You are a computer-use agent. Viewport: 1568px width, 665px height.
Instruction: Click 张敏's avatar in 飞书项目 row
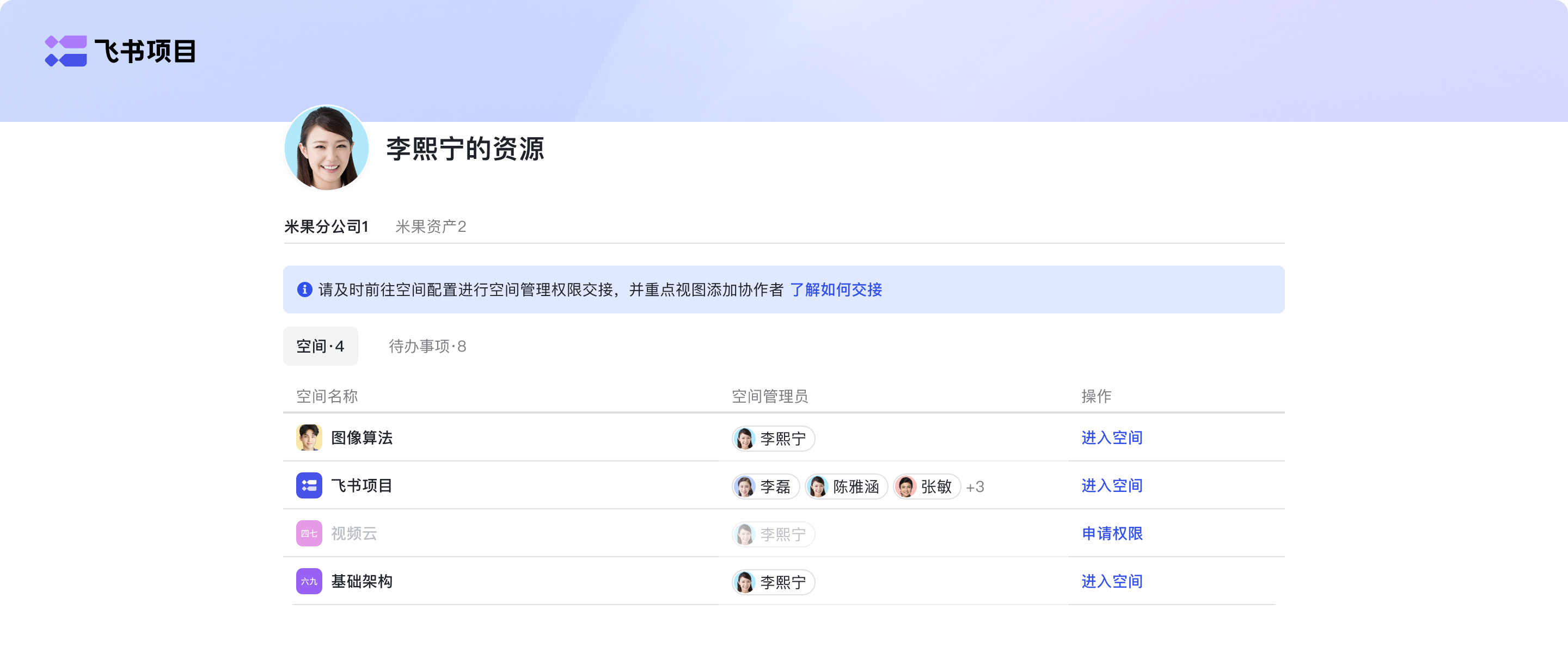tap(906, 487)
